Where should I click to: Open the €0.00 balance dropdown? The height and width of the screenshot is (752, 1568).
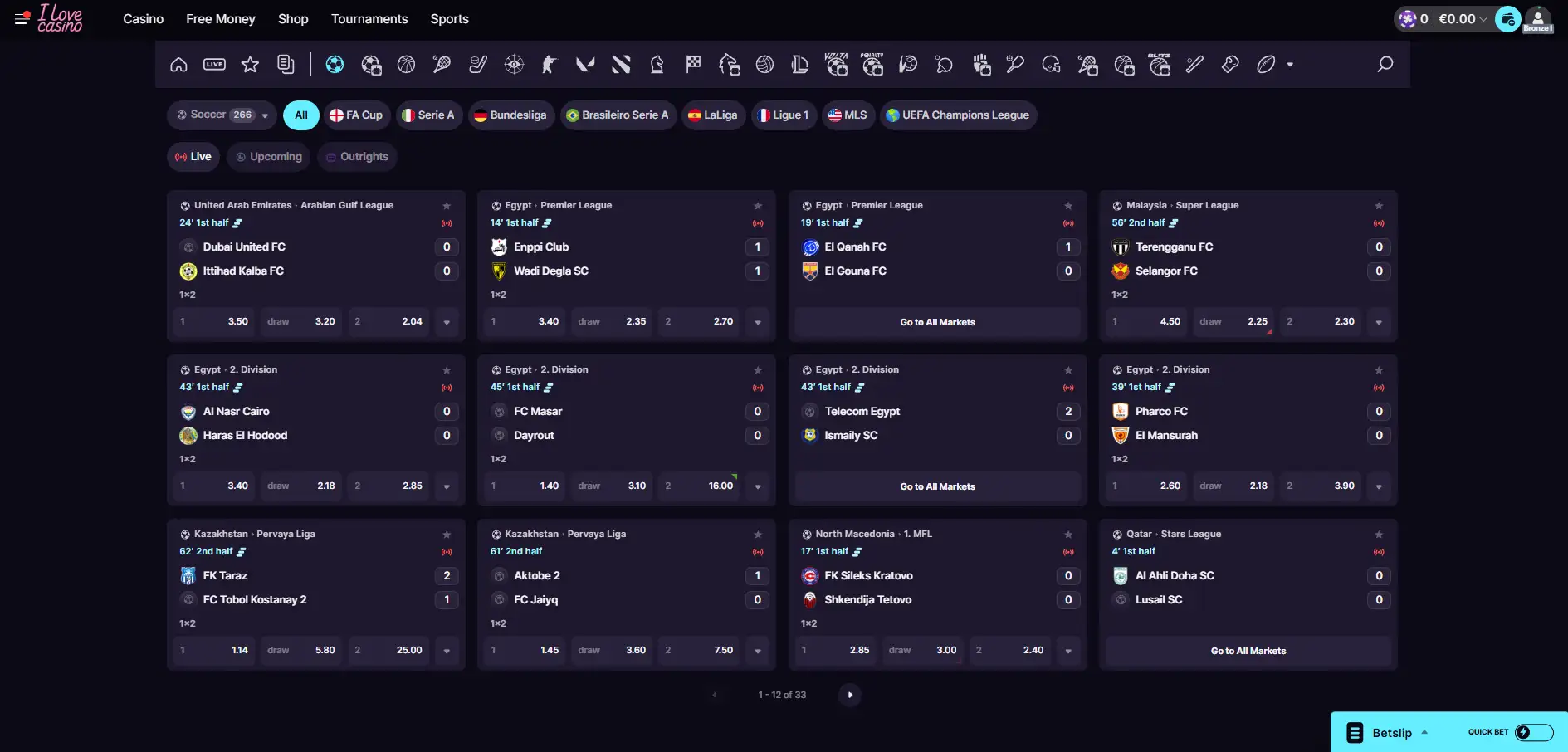[x=1463, y=19]
